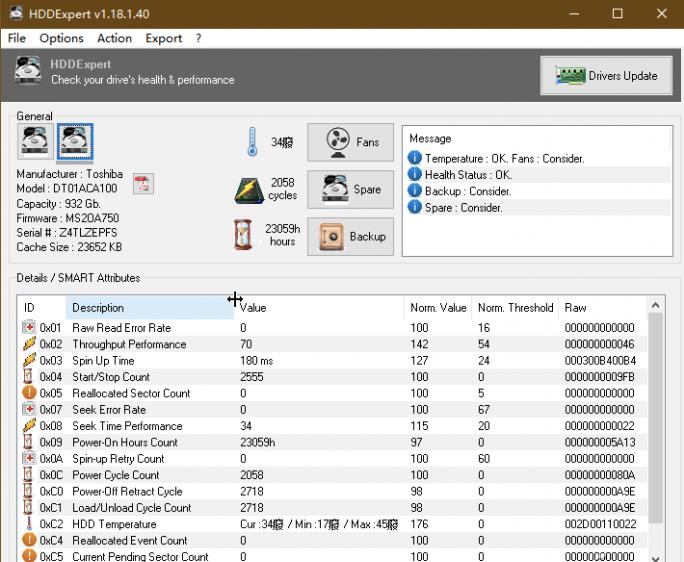
Task: Click the SMART table vertical scrollbar thumb
Action: click(655, 418)
